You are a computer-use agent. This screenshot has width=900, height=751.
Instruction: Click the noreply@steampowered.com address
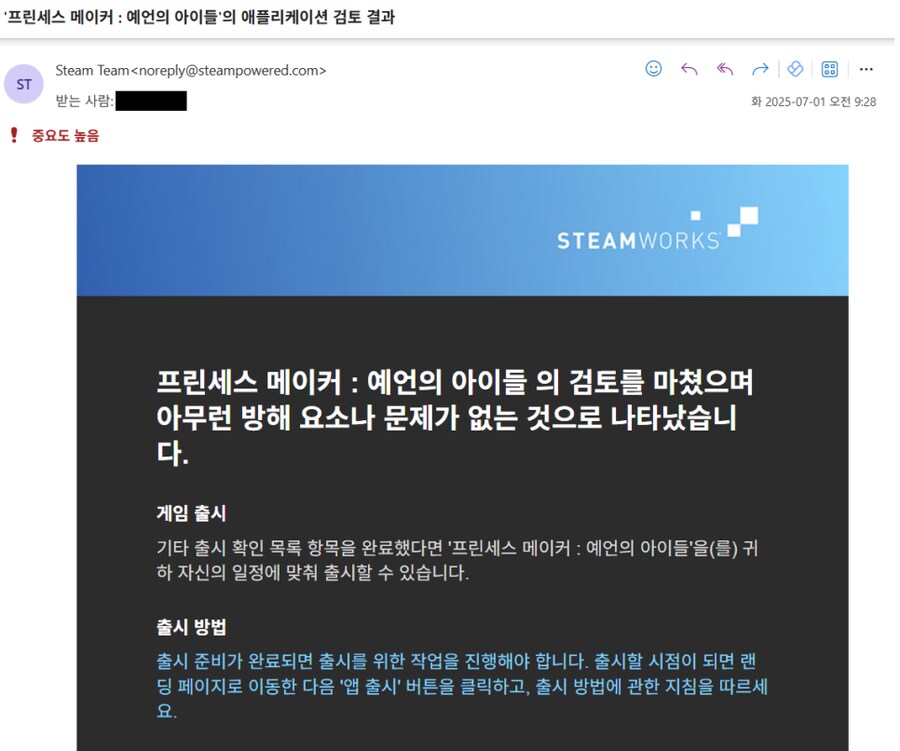[229, 71]
